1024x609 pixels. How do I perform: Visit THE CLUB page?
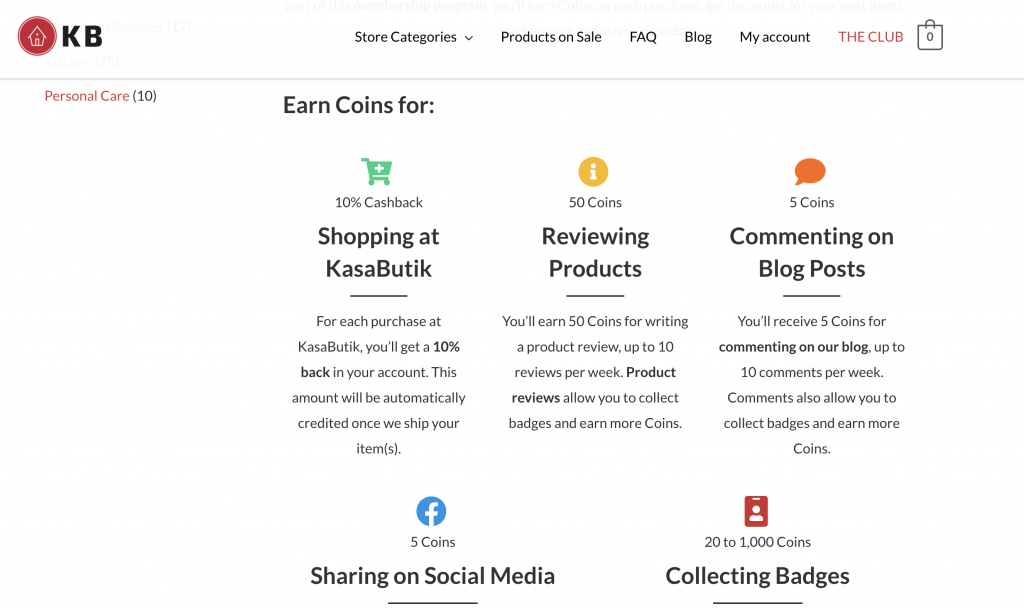[870, 37]
